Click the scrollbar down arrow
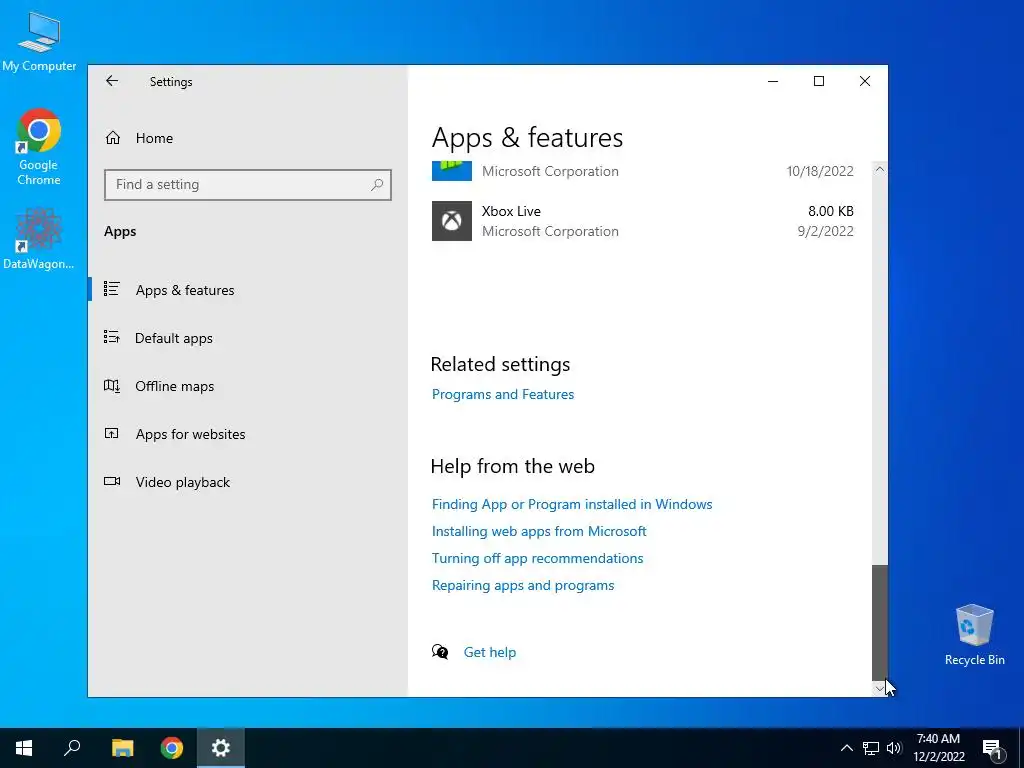Image resolution: width=1024 pixels, height=768 pixels. click(x=880, y=688)
